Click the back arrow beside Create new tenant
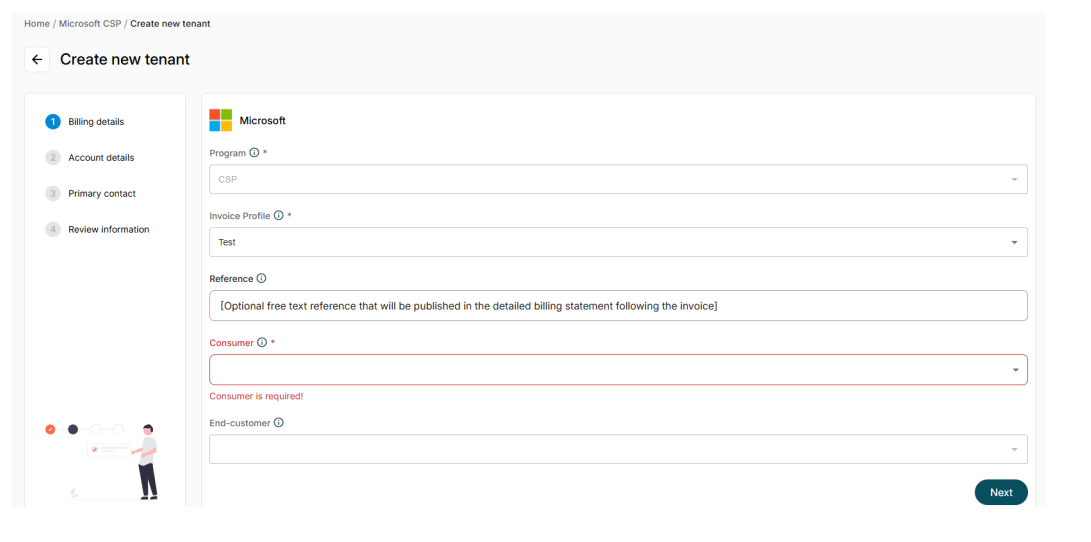The width and height of the screenshot is (1091, 542). coord(37,60)
